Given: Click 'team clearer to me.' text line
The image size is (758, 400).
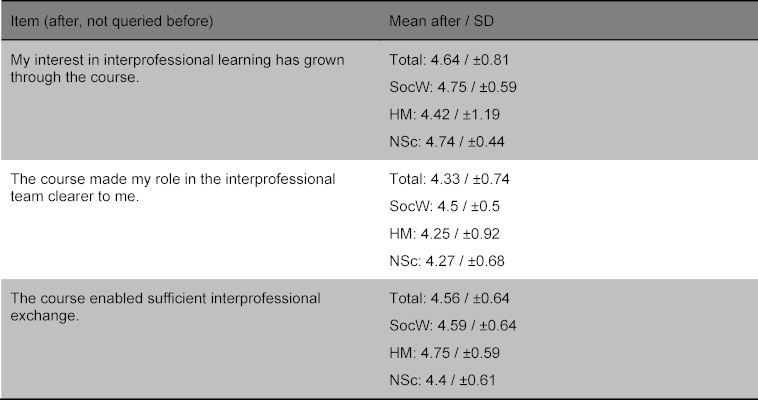Looking at the screenshot, I should point(74,196).
